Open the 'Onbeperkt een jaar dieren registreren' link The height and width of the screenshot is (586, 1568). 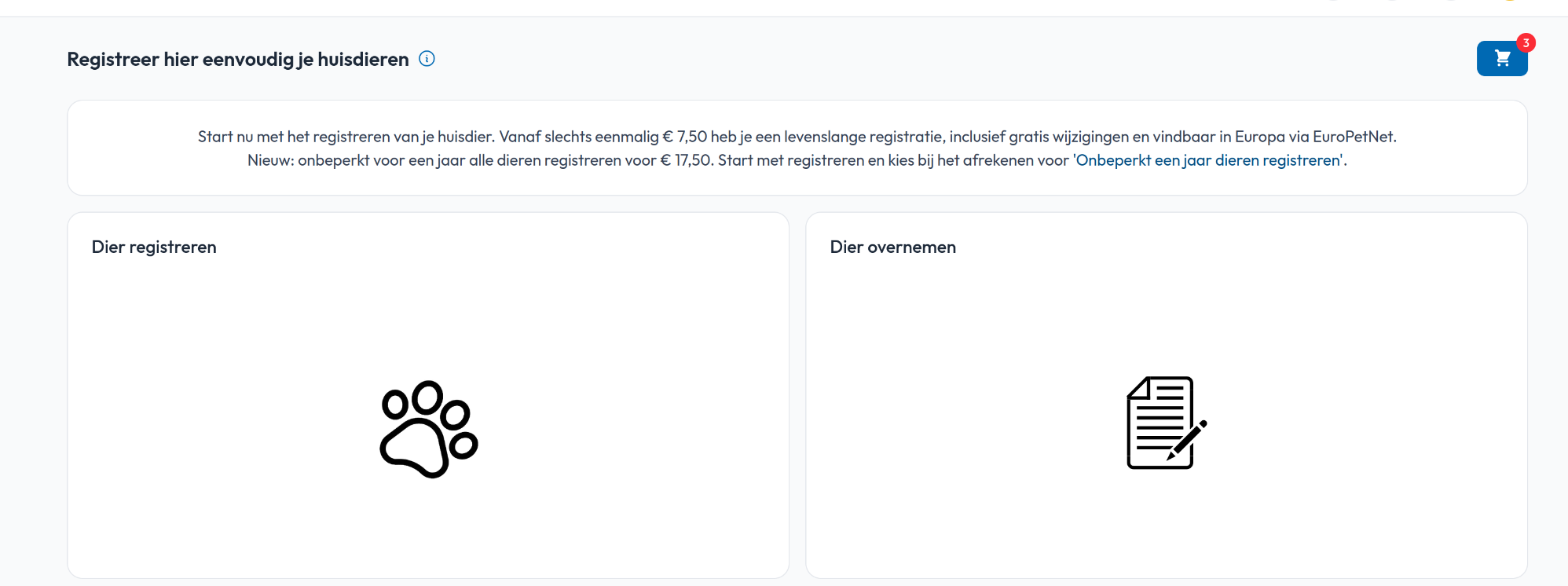pyautogui.click(x=1208, y=160)
